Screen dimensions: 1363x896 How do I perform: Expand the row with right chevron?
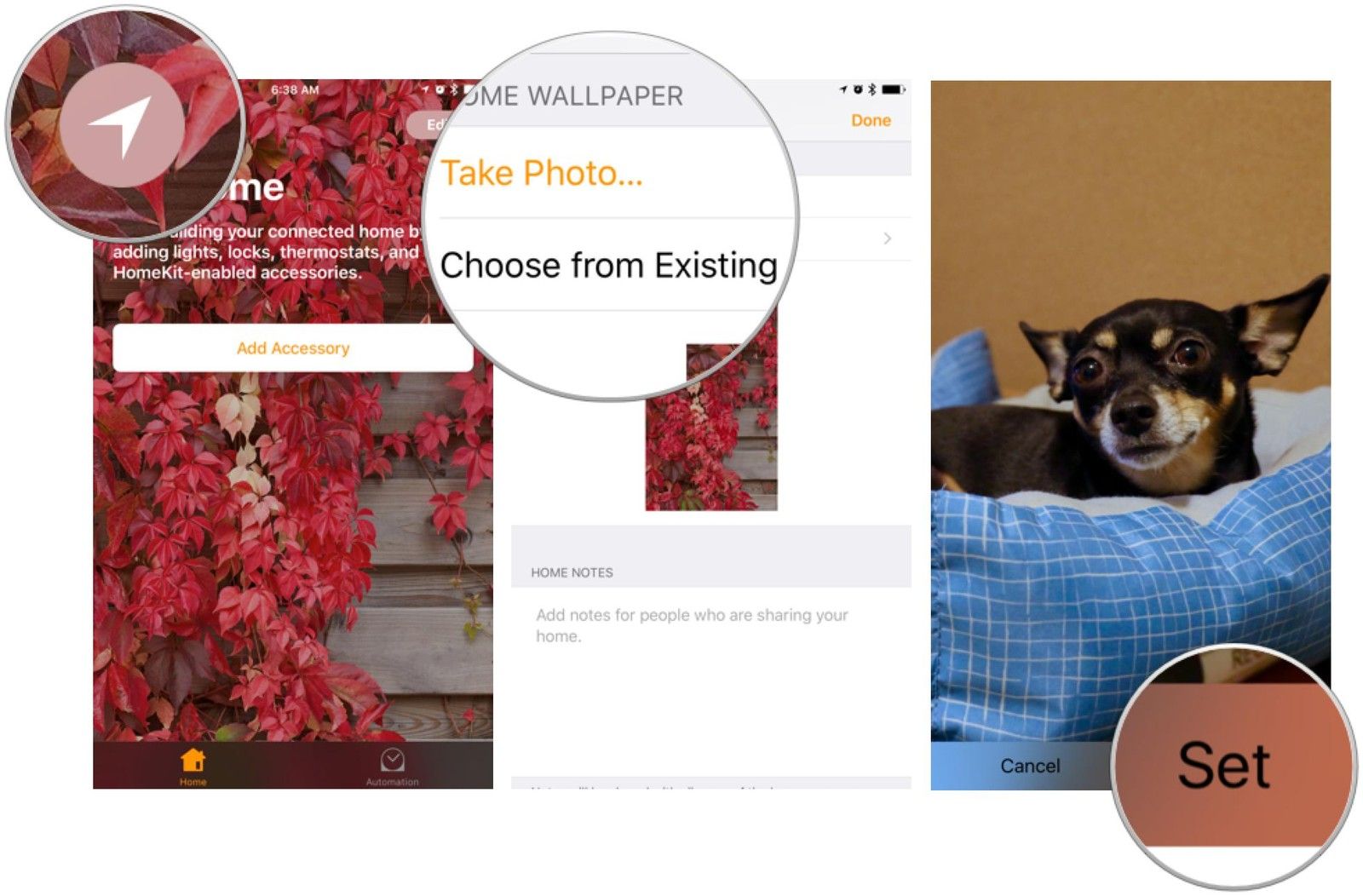pos(888,238)
